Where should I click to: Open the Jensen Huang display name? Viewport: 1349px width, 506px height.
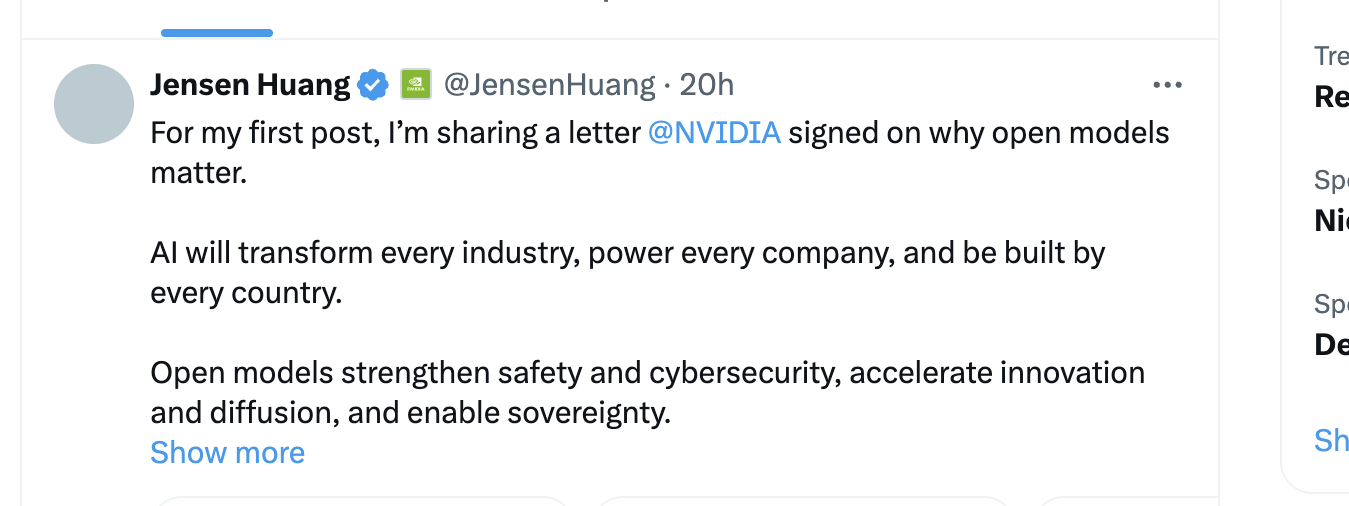click(x=250, y=85)
